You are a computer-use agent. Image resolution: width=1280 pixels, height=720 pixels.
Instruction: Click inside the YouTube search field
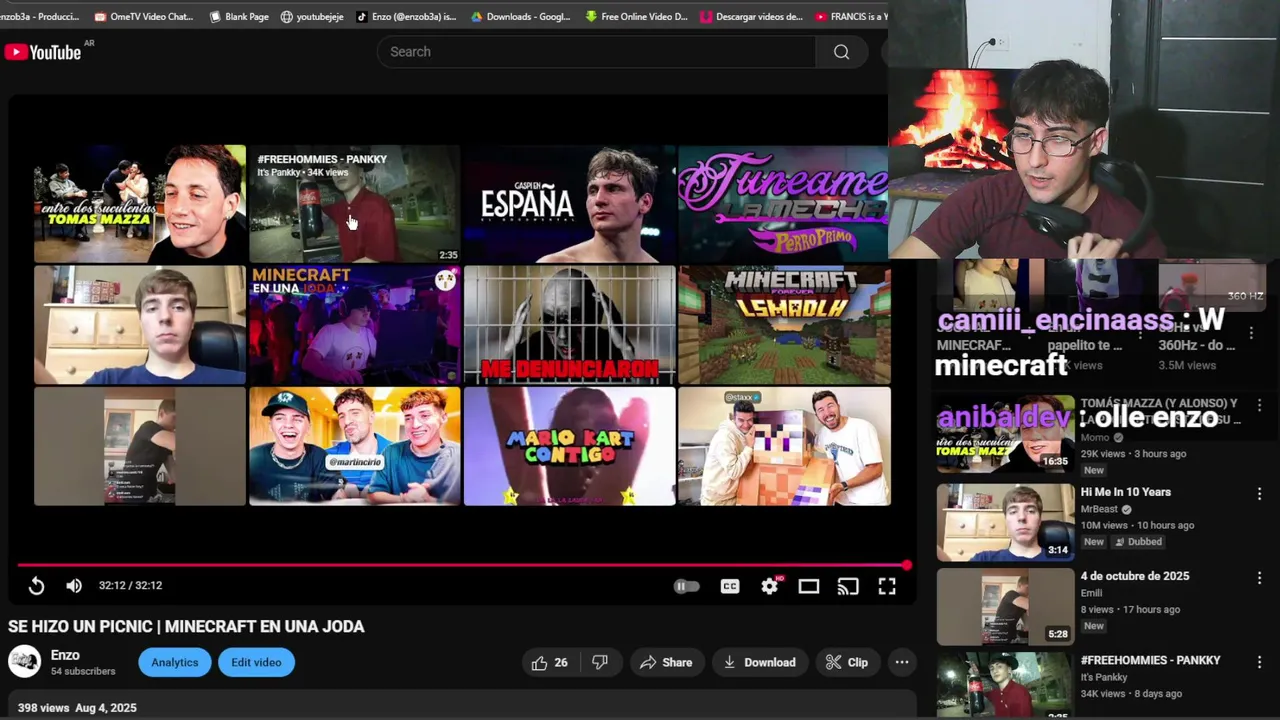coord(596,52)
